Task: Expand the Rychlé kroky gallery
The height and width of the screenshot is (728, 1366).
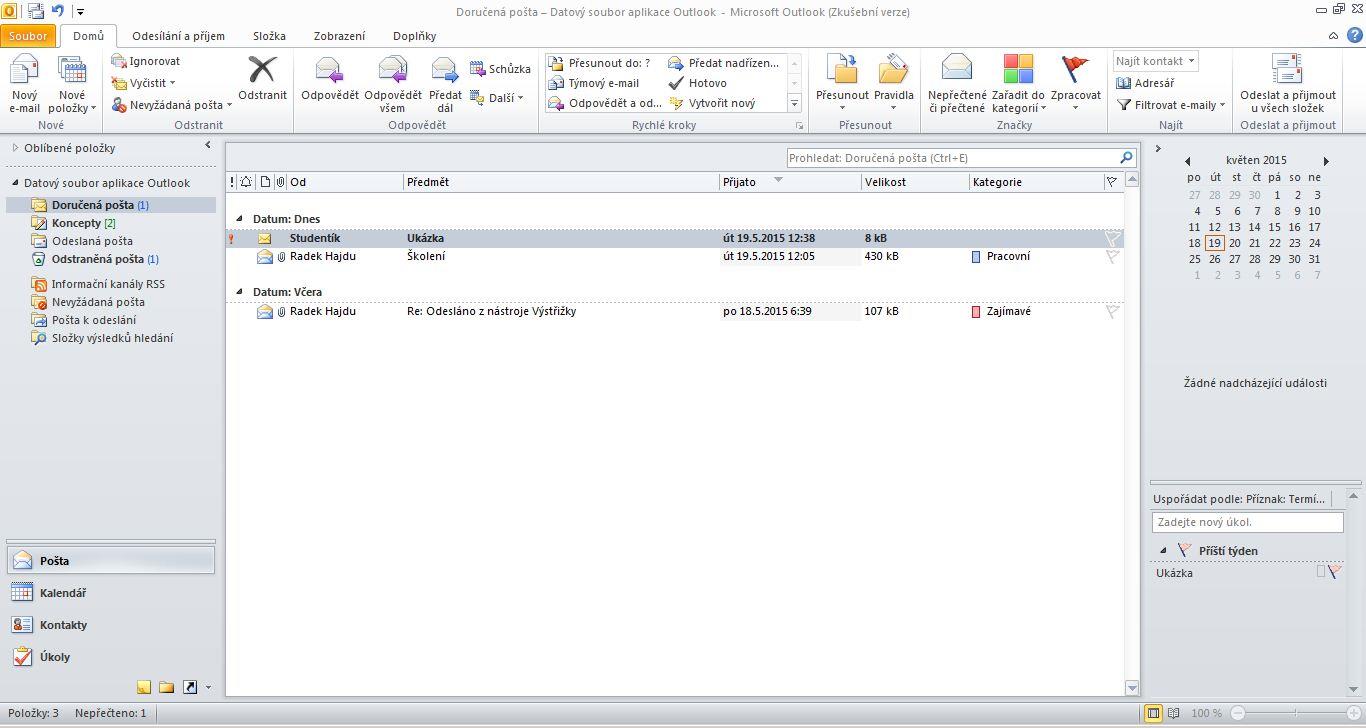Action: [795, 103]
